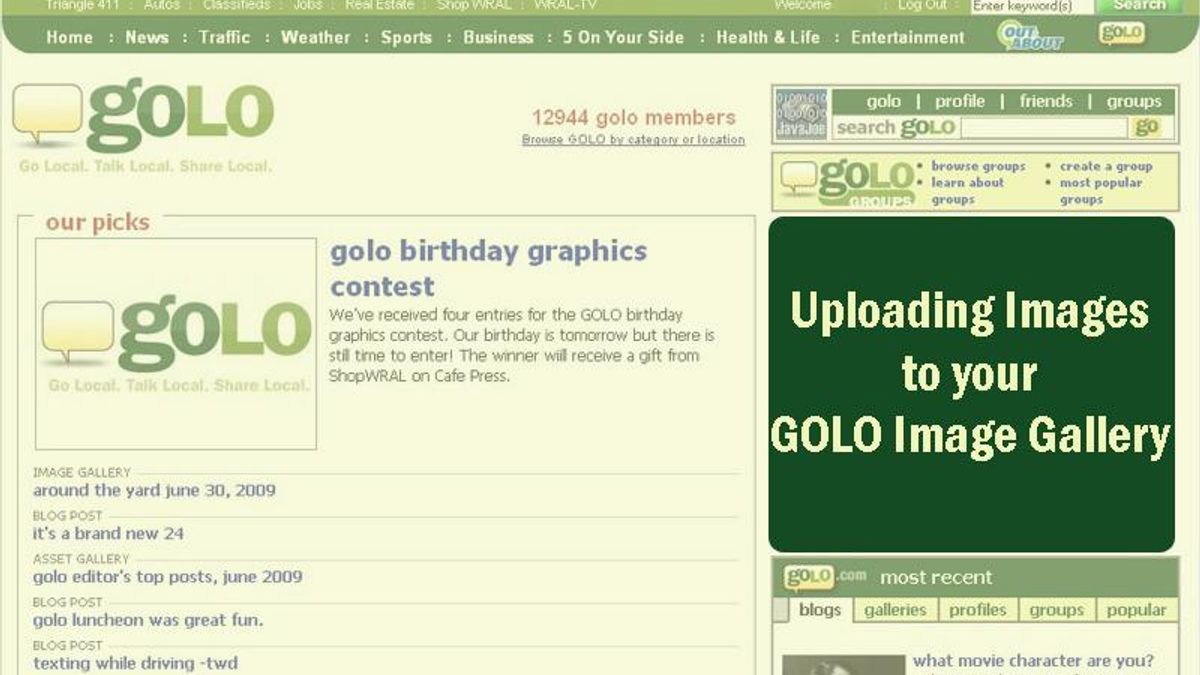Open the groups link in member bar
Image resolution: width=1200 pixels, height=675 pixels.
[1134, 101]
